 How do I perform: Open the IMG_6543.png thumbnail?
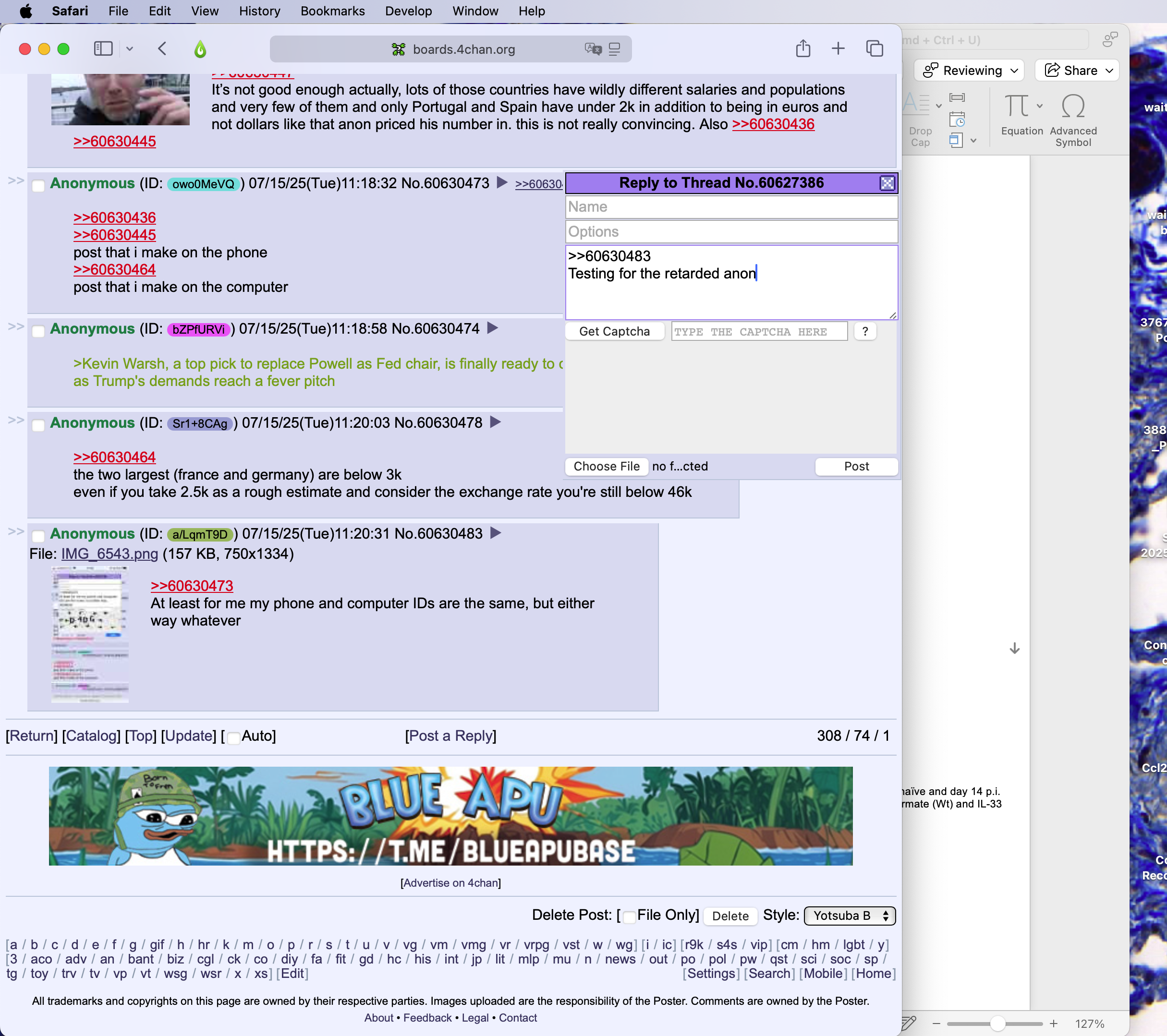(90, 634)
